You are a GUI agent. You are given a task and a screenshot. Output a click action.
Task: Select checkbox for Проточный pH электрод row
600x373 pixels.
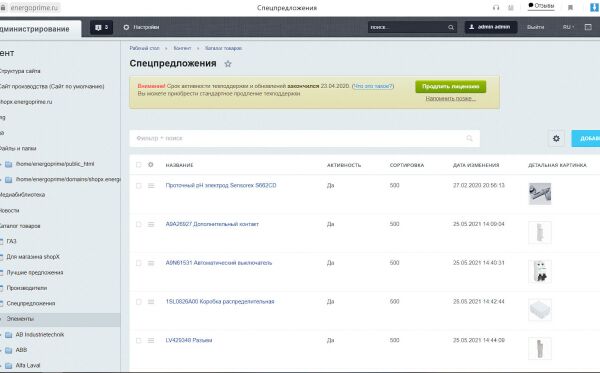pos(139,186)
